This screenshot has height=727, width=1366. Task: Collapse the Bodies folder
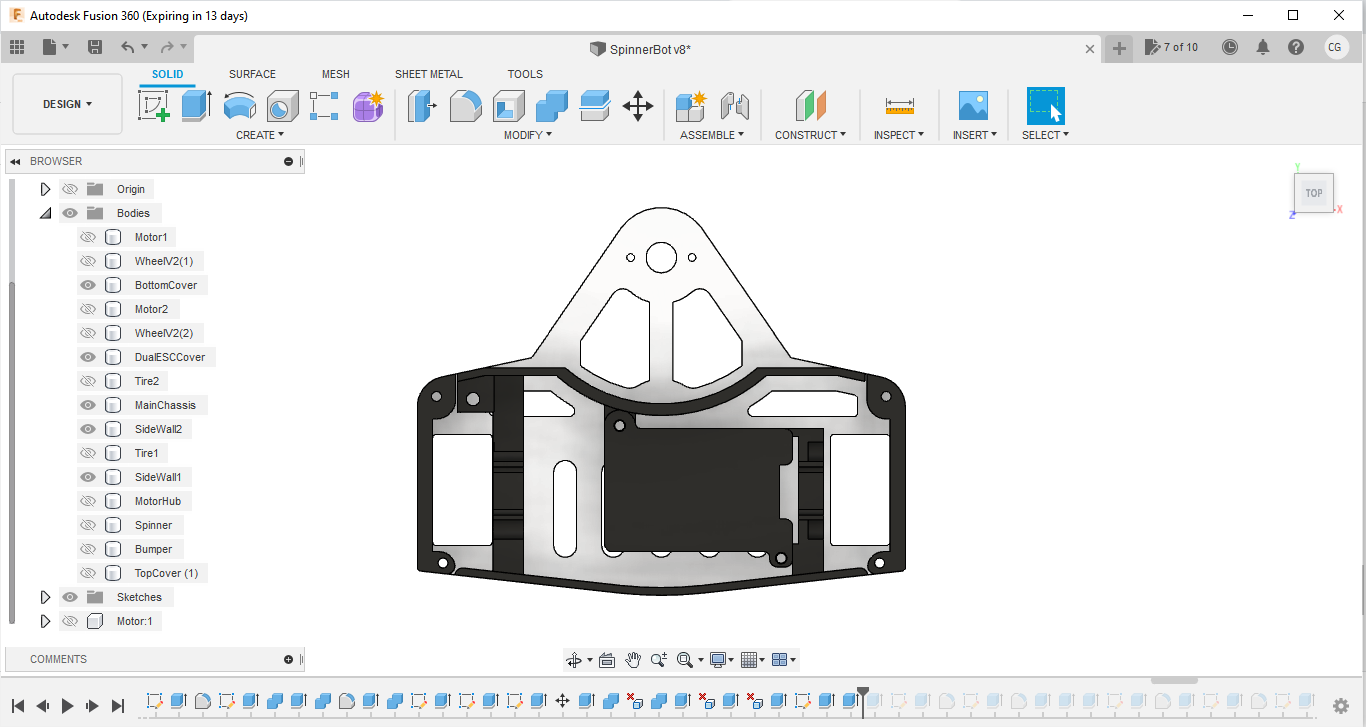(45, 212)
